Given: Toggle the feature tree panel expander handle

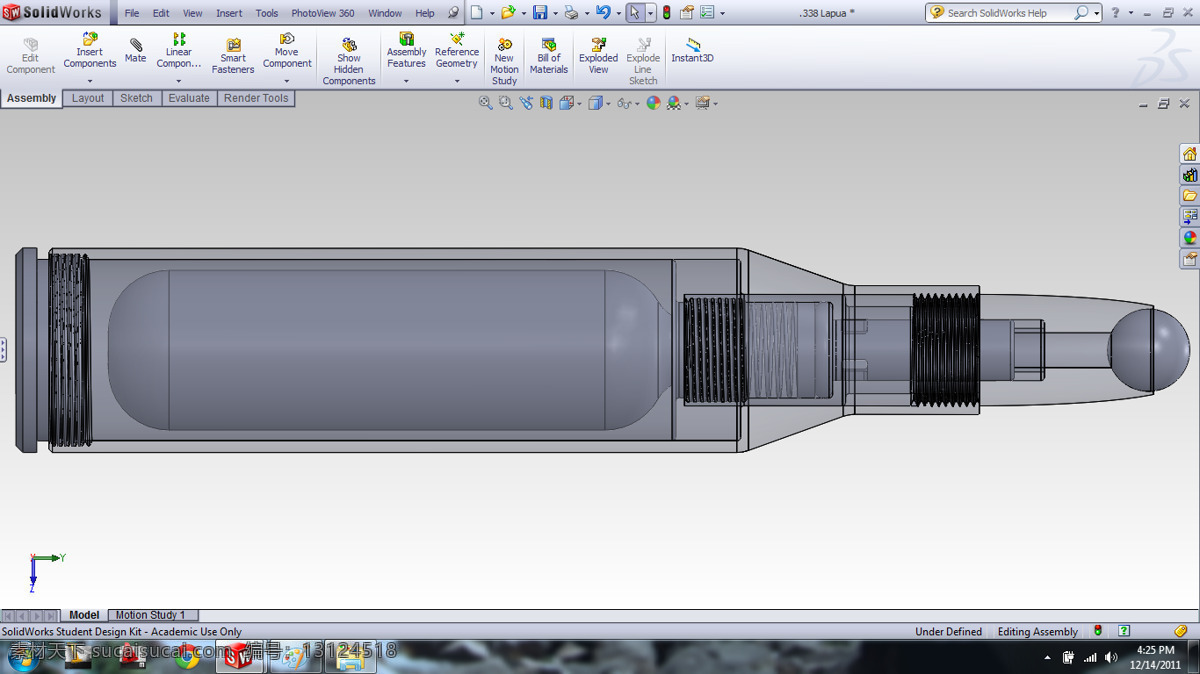Looking at the screenshot, I should click(x=3, y=349).
